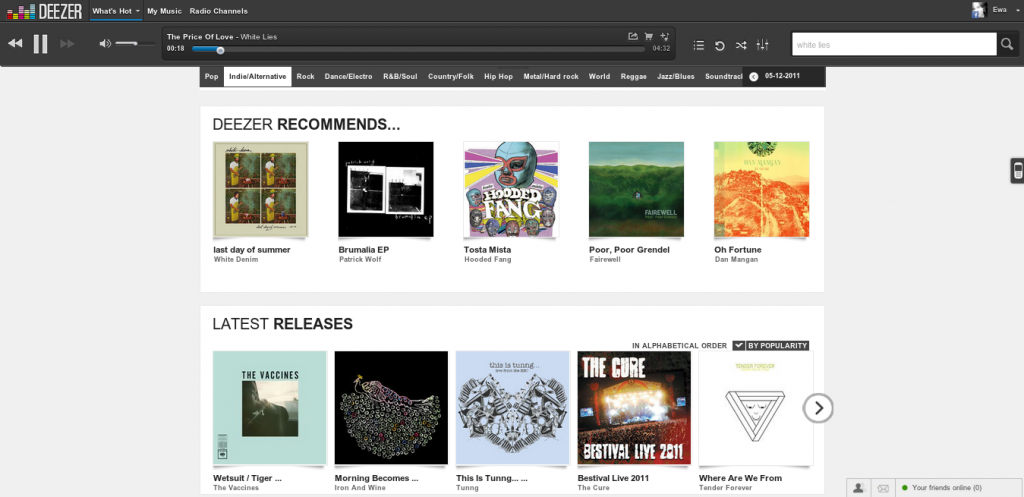Select the Hip Hop genre tab
Screen dimensions: 1024x497
[x=498, y=76]
